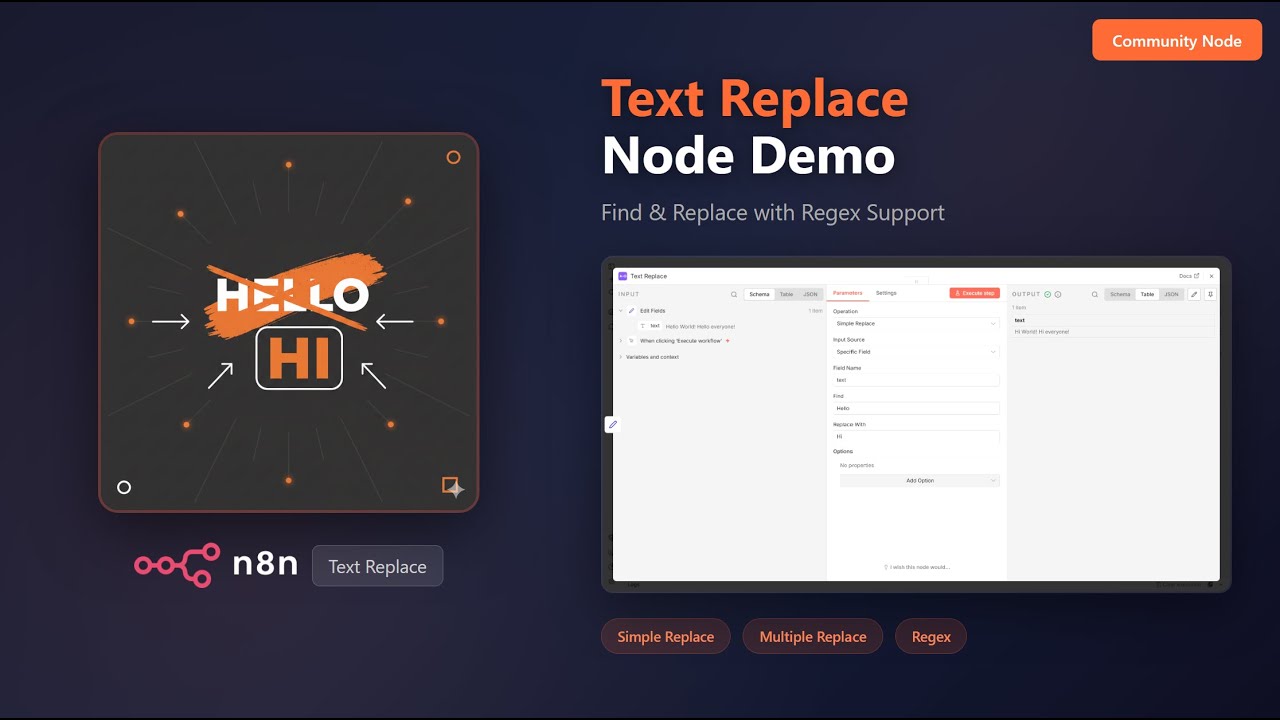Click the Docs external link

pos(1189,276)
